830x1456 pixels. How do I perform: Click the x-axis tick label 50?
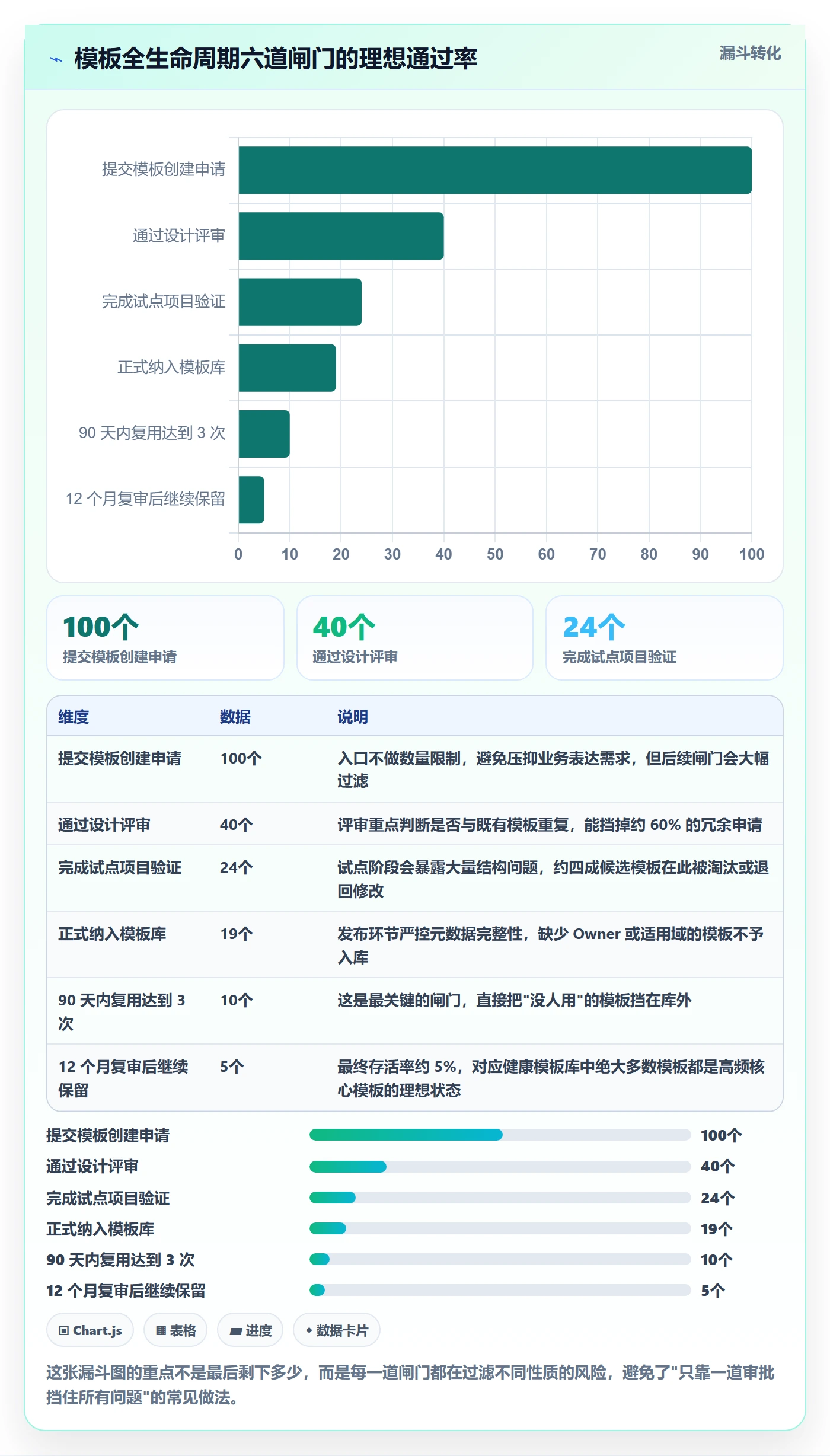[x=495, y=554]
